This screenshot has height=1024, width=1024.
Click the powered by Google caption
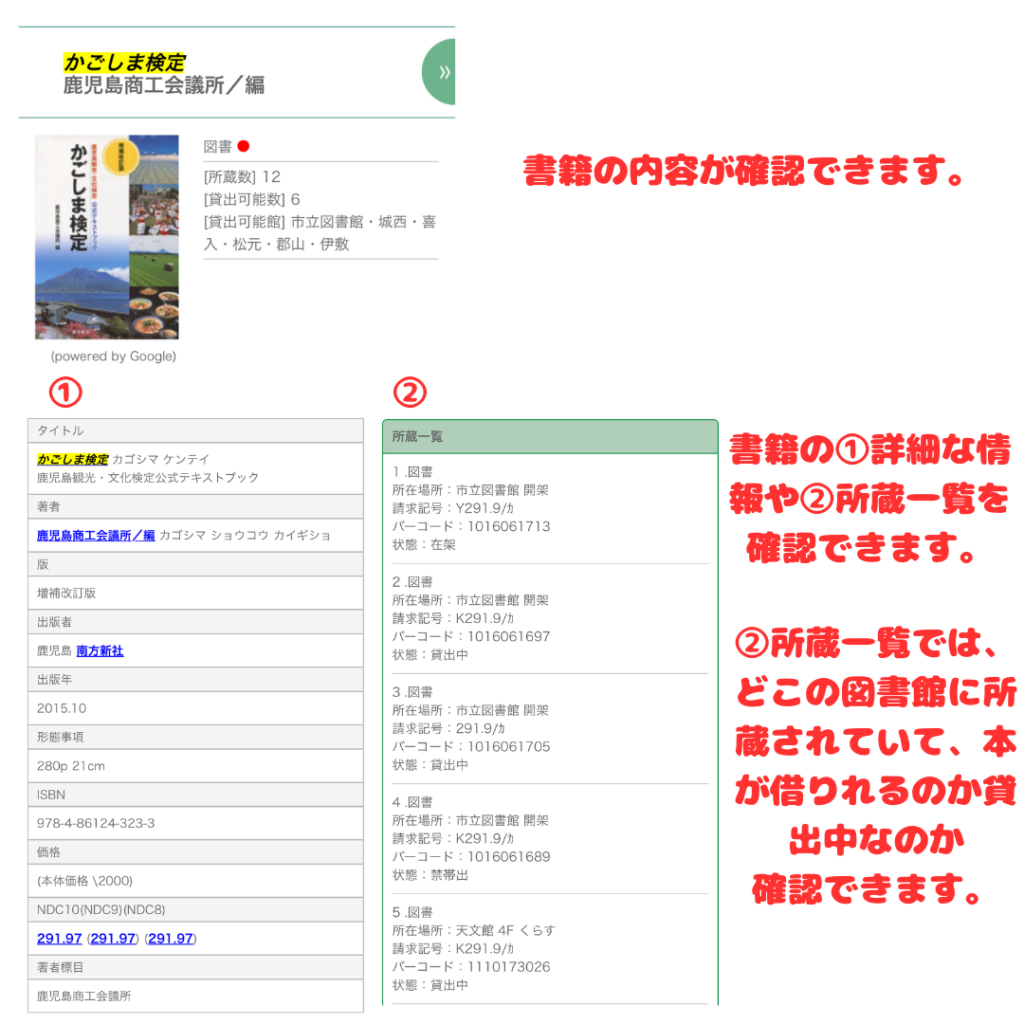click(x=113, y=356)
